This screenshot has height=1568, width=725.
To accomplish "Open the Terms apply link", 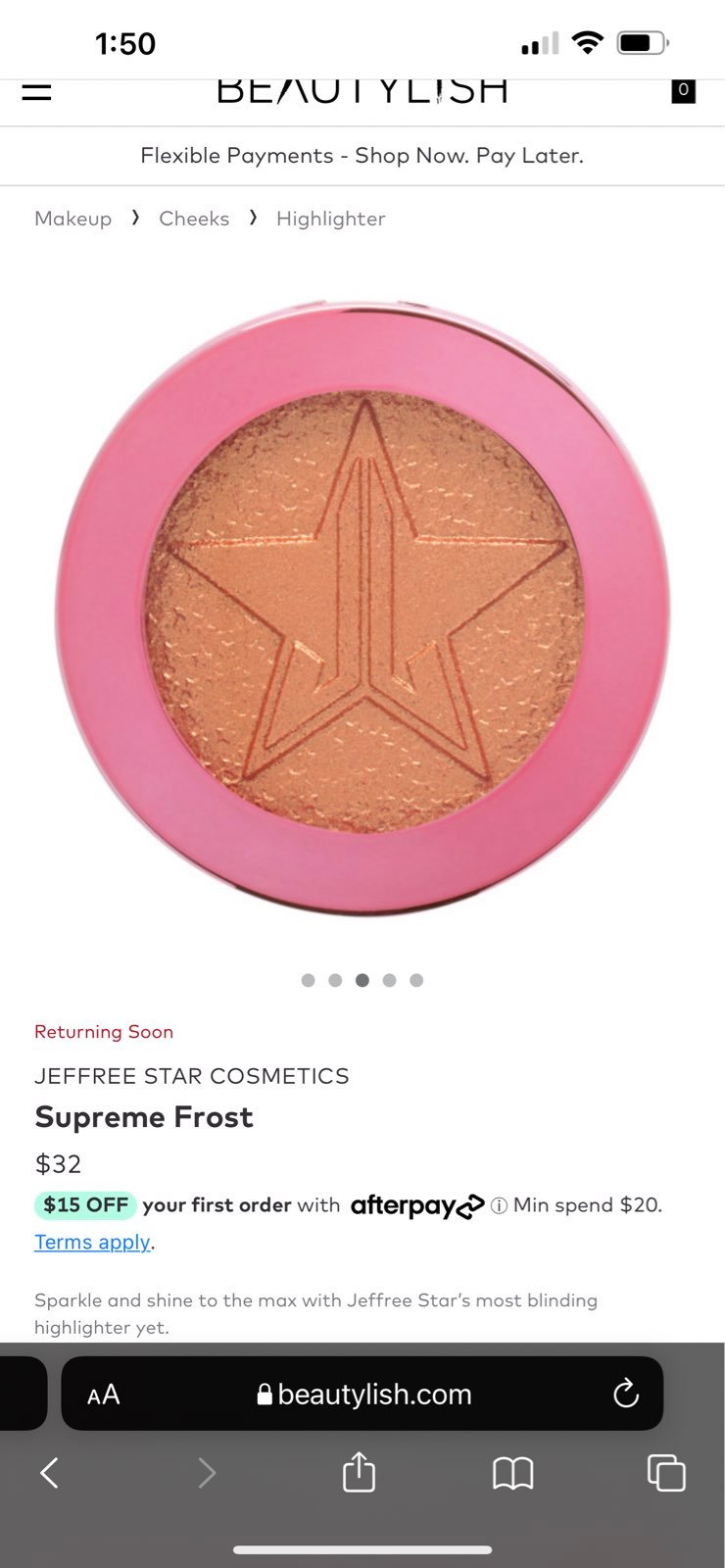I will pyautogui.click(x=92, y=1242).
